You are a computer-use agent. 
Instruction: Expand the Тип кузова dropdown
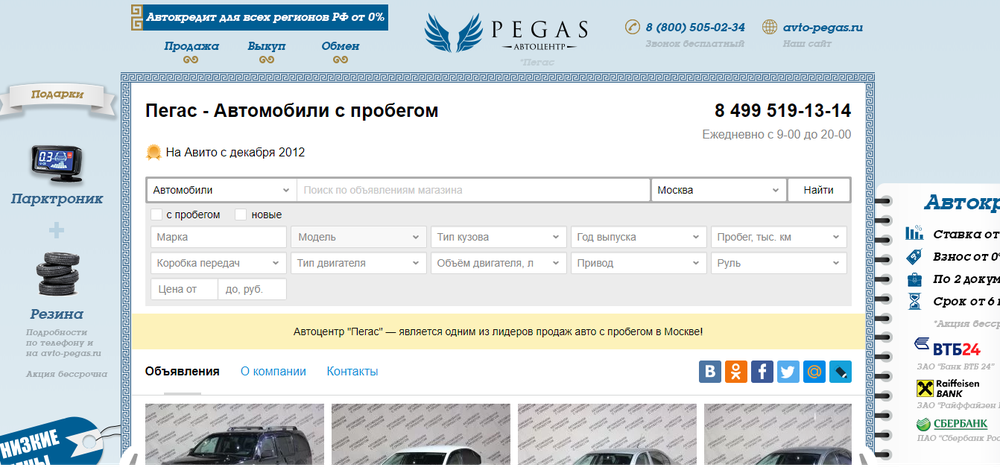pos(499,237)
